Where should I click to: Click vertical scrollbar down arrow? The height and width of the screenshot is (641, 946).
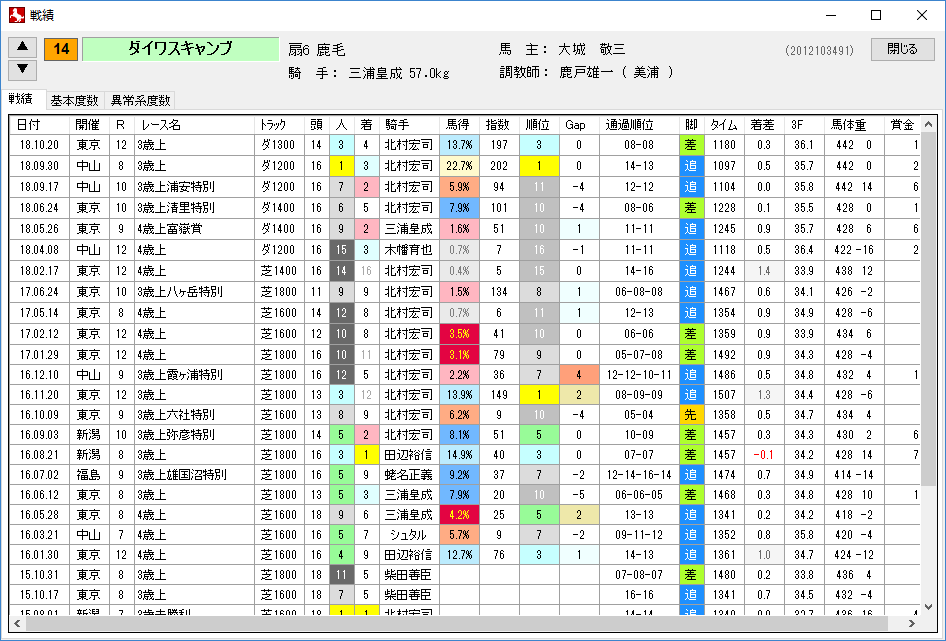pos(928,607)
